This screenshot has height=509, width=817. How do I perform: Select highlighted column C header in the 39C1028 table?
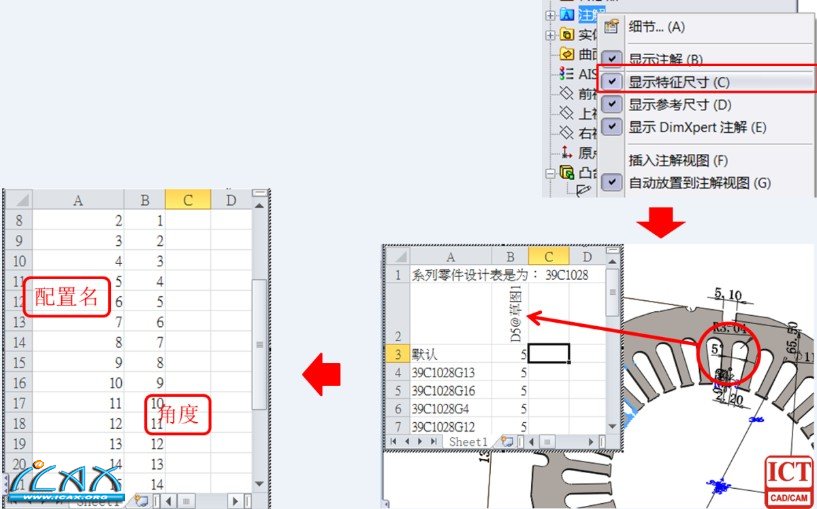pos(549,257)
